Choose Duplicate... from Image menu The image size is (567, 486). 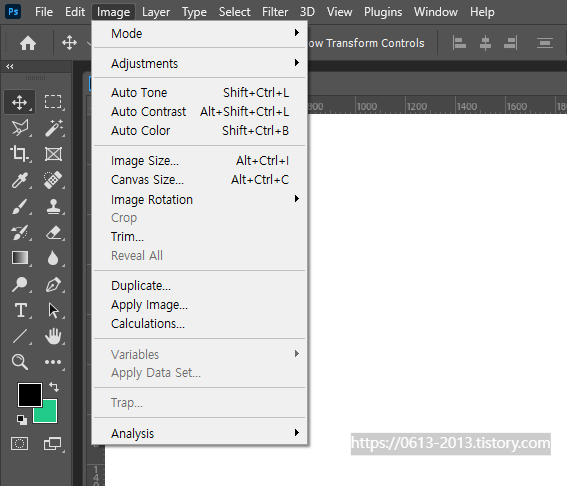click(200, 286)
